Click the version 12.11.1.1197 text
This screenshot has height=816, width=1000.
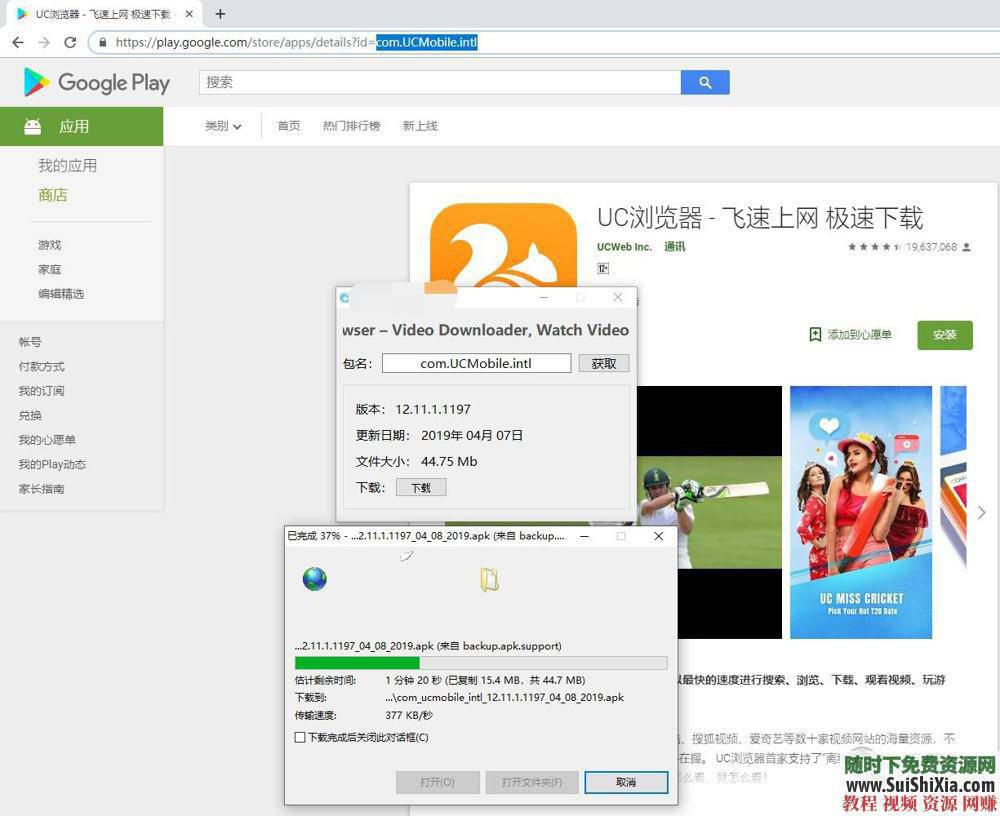click(432, 409)
